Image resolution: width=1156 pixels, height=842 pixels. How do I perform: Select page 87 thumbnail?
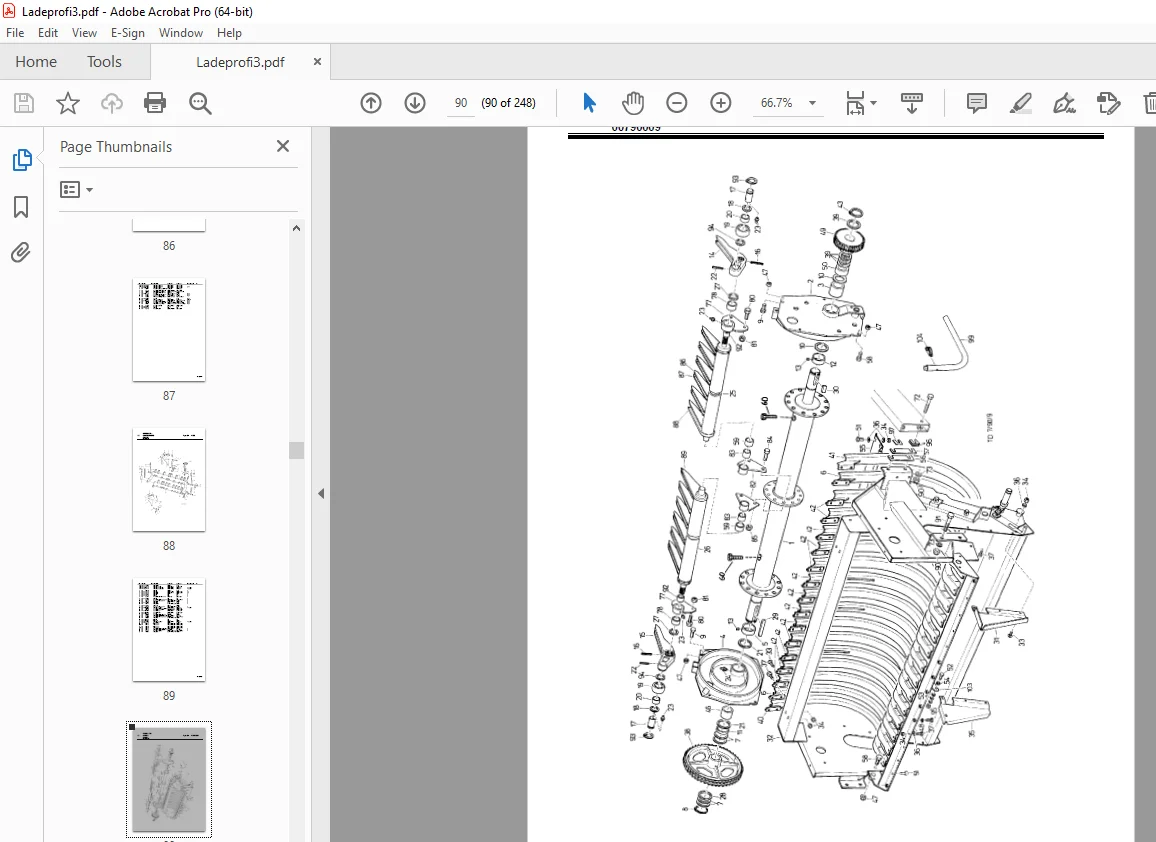point(169,330)
